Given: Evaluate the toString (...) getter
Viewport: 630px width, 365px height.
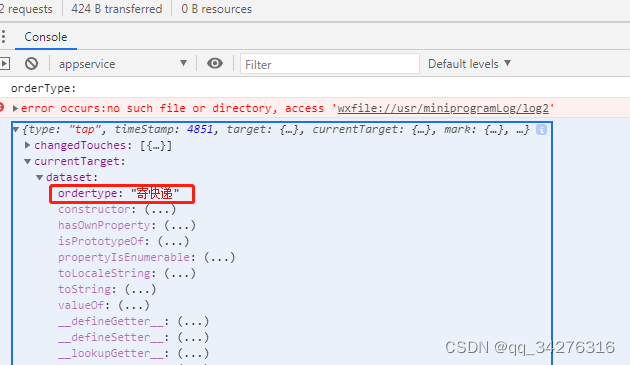Looking at the screenshot, I should coord(140,289).
